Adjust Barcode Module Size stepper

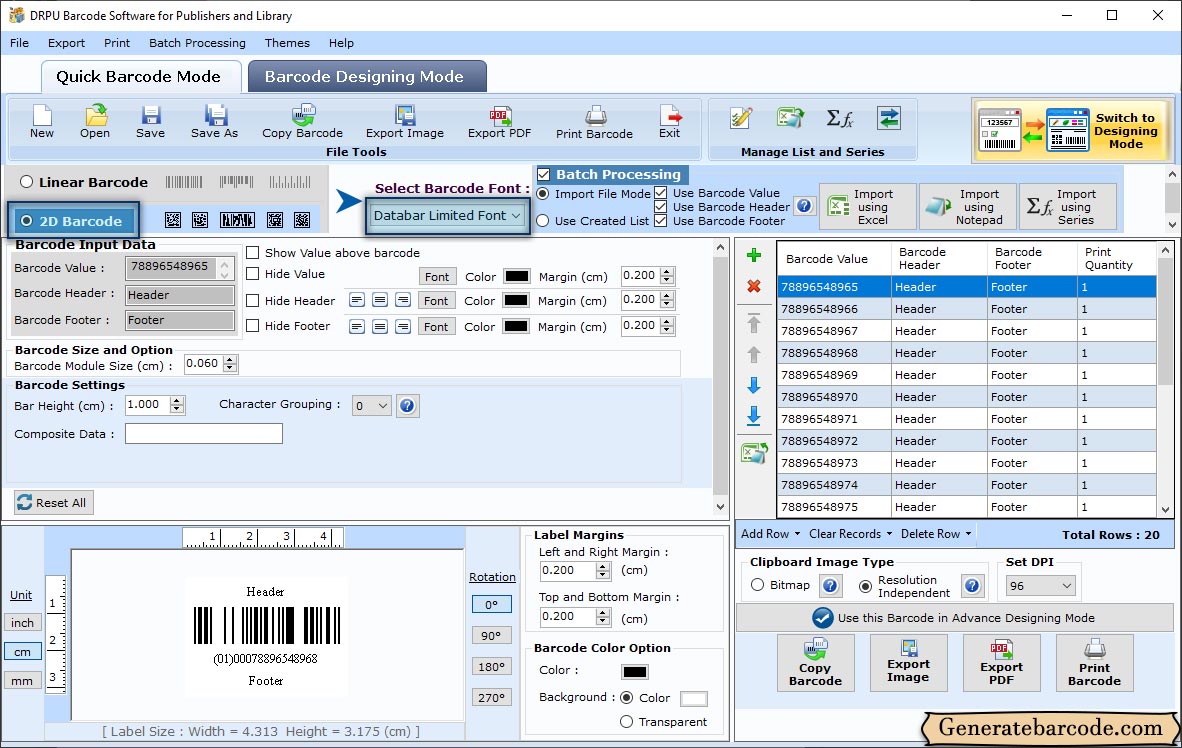230,364
